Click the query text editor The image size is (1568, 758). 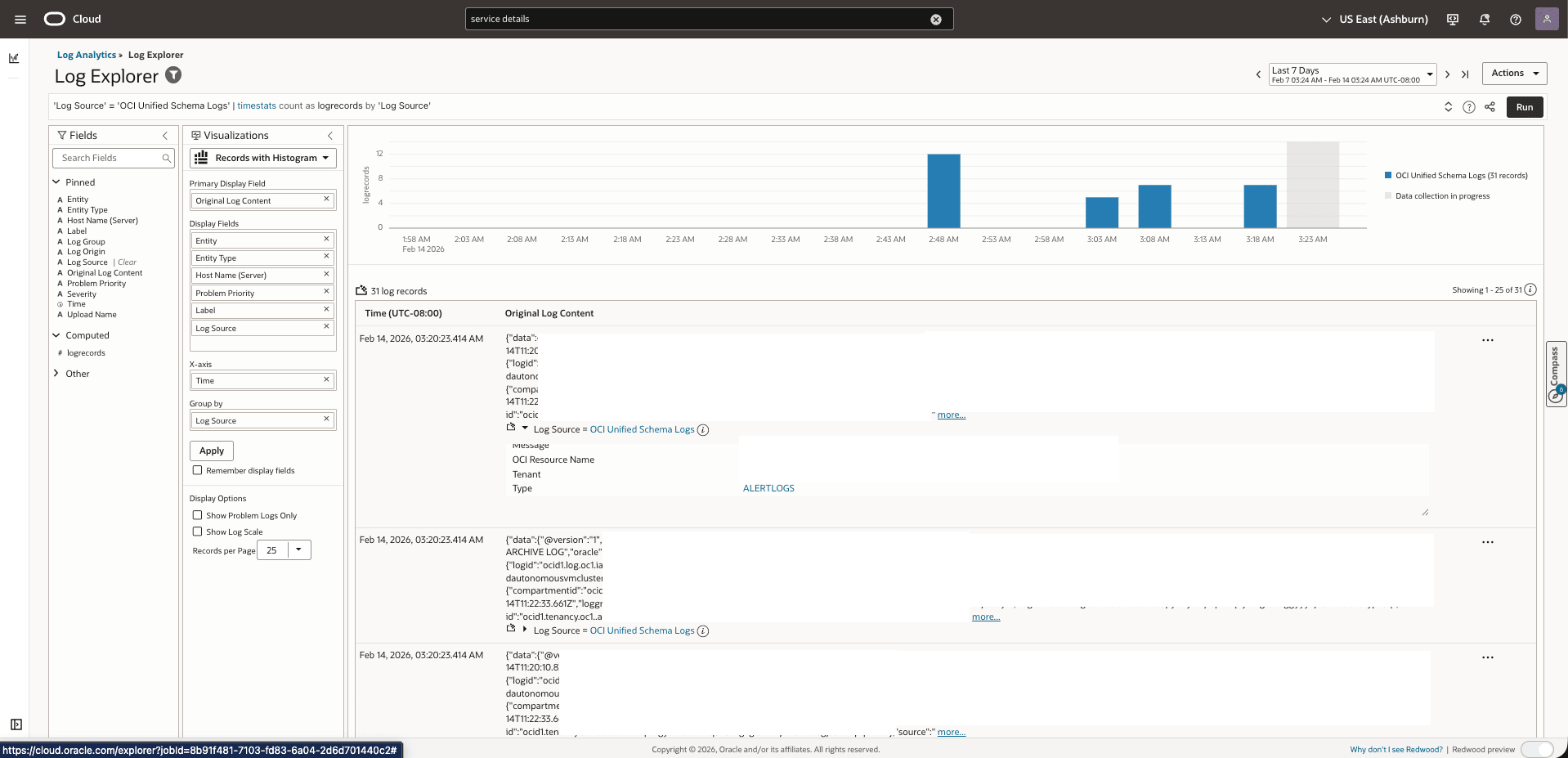(744, 106)
